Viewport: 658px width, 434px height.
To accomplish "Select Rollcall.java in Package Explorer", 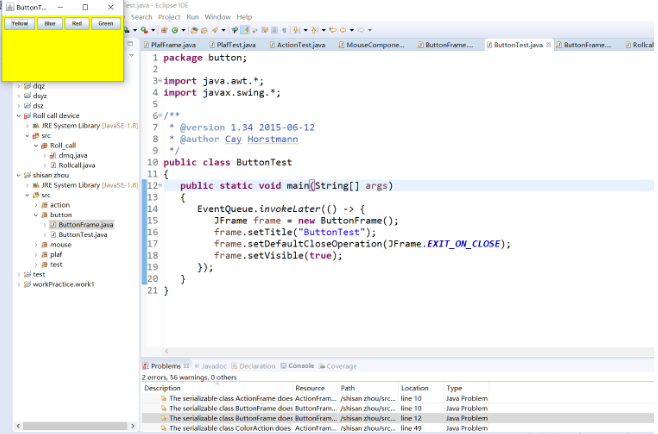I will point(73,165).
